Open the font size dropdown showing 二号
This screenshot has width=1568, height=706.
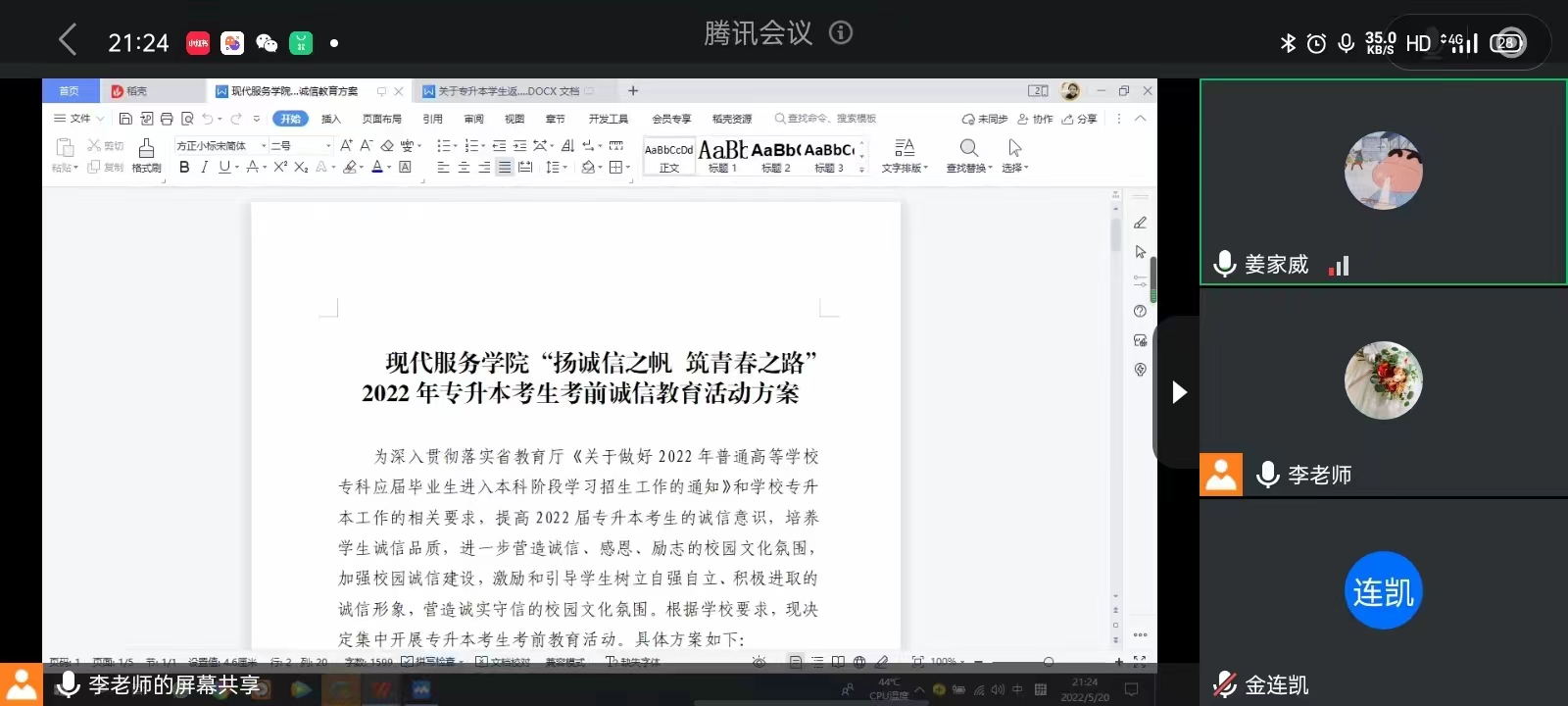point(328,145)
